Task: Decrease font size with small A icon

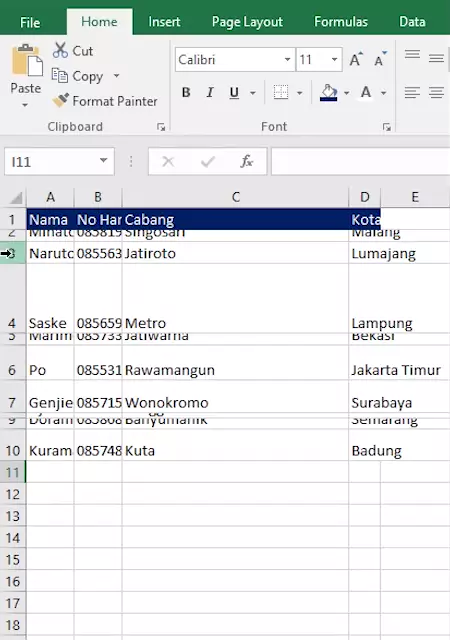Action: (381, 60)
